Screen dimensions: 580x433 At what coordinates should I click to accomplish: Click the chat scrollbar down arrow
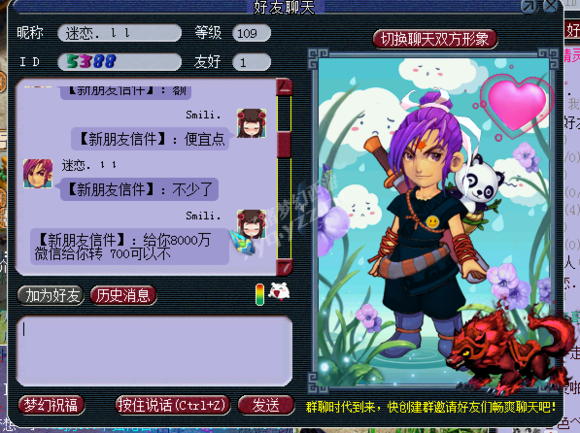[284, 267]
